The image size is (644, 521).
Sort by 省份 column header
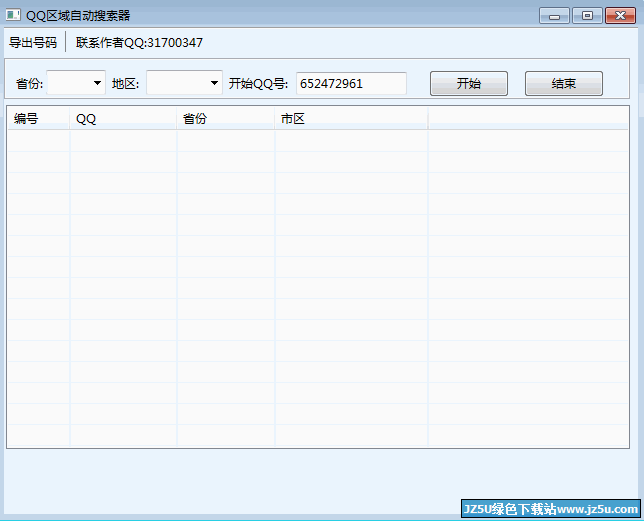pyautogui.click(x=225, y=119)
